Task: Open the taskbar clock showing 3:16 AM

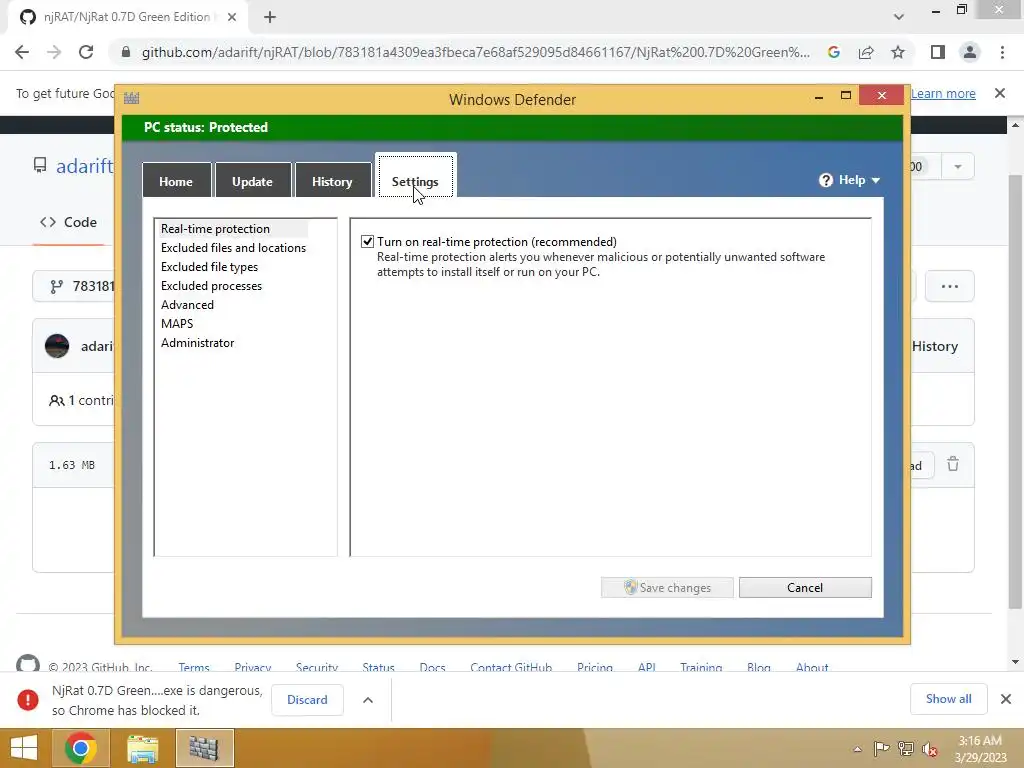Action: [980, 749]
